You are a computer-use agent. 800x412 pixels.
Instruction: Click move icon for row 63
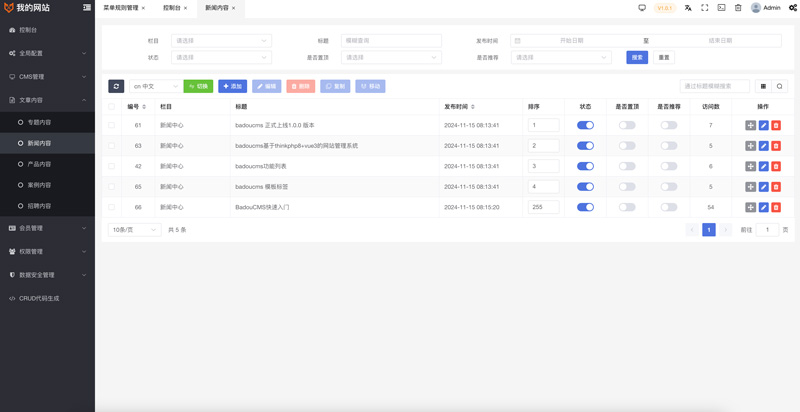[x=751, y=146]
